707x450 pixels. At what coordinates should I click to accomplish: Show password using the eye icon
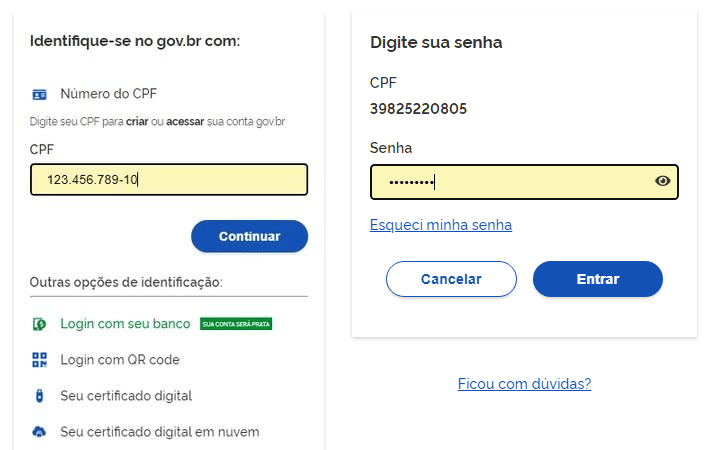(x=662, y=181)
